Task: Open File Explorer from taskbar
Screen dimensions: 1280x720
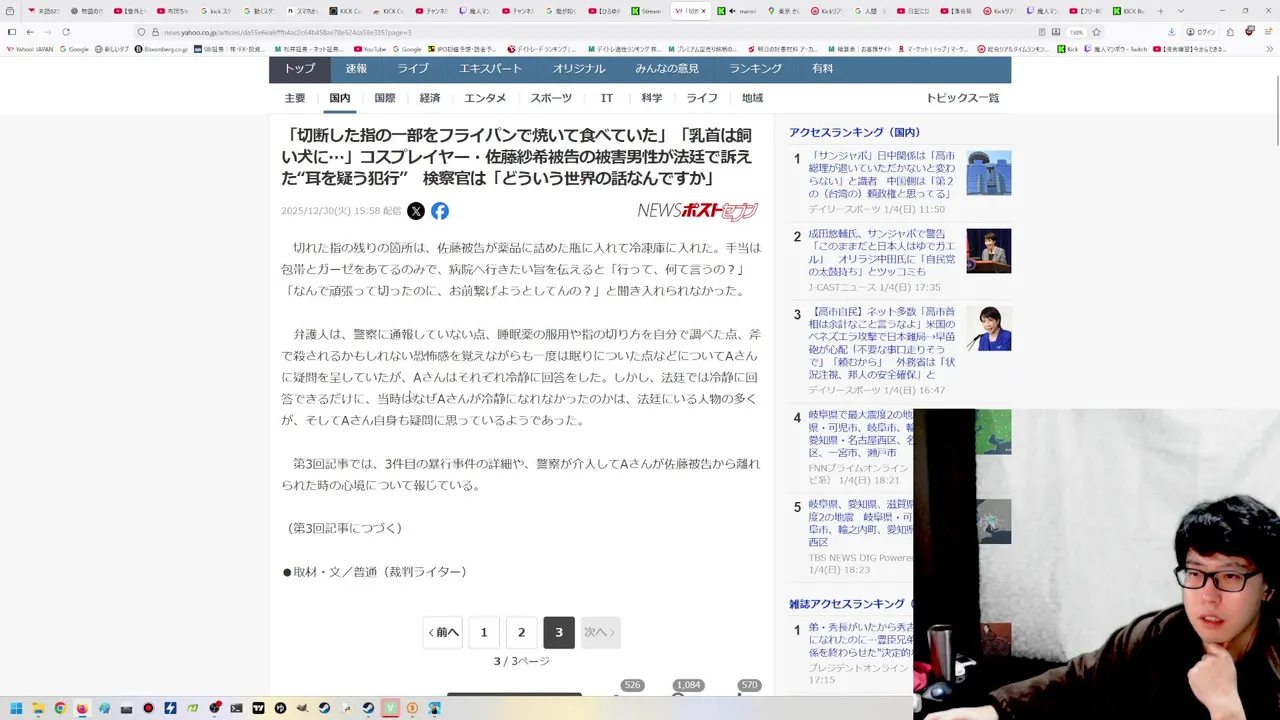Action: (x=38, y=708)
